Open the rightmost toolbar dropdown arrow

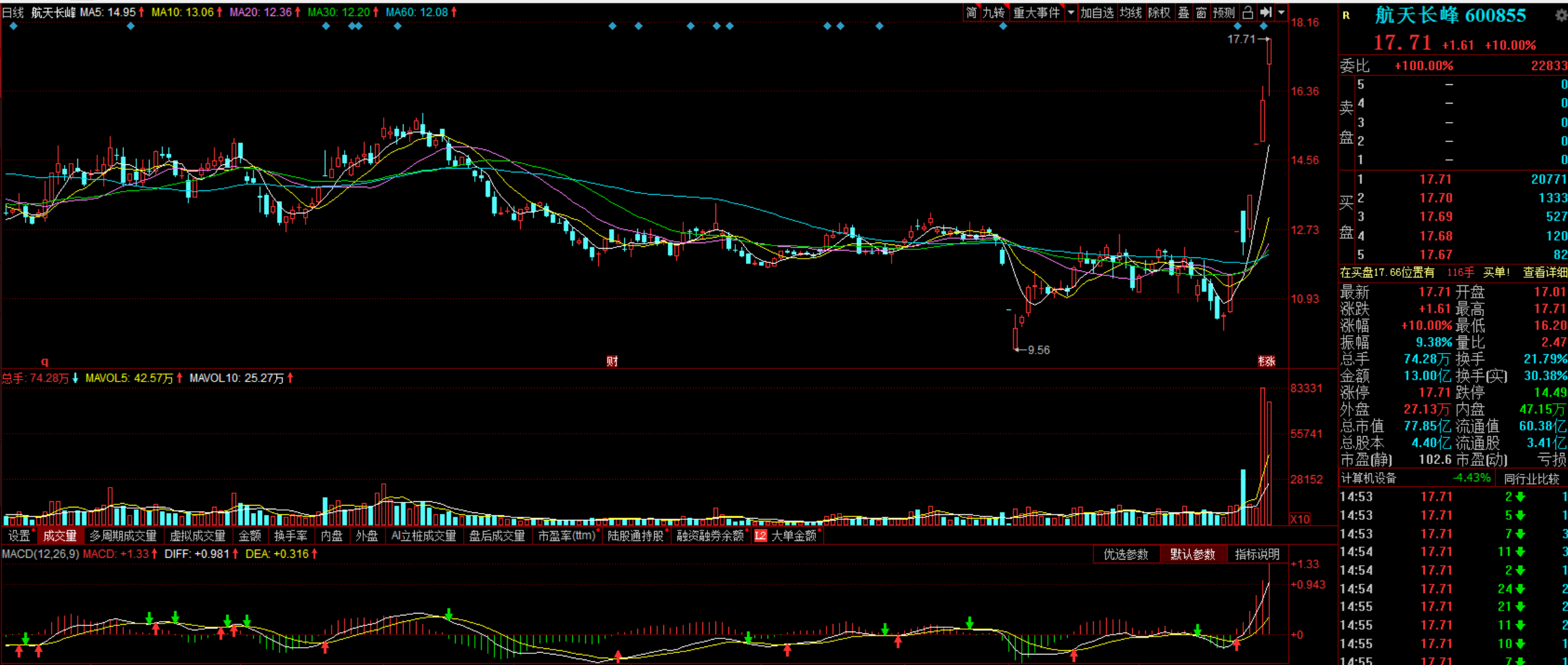(1281, 12)
